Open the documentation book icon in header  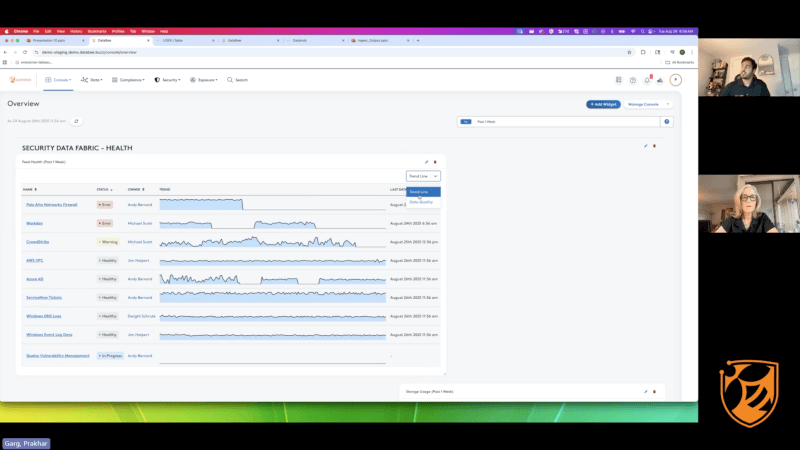(x=618, y=80)
